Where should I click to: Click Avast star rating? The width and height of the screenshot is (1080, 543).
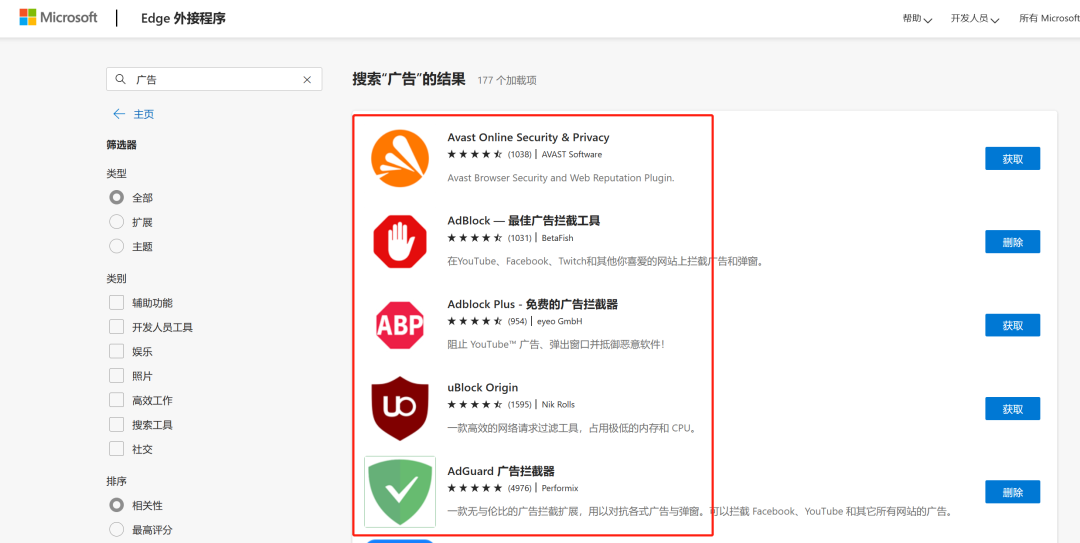[475, 154]
